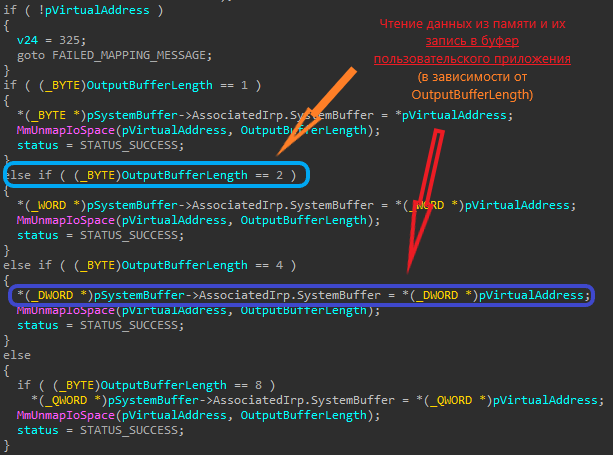Click the standalone final 'else' keyword
Image resolution: width=613 pixels, height=455 pixels.
[x=18, y=354]
